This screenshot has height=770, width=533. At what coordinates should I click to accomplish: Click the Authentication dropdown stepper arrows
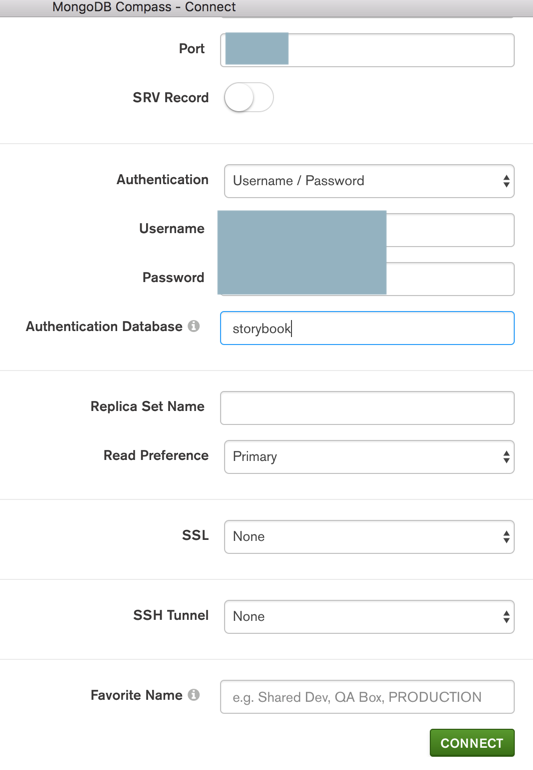(506, 181)
